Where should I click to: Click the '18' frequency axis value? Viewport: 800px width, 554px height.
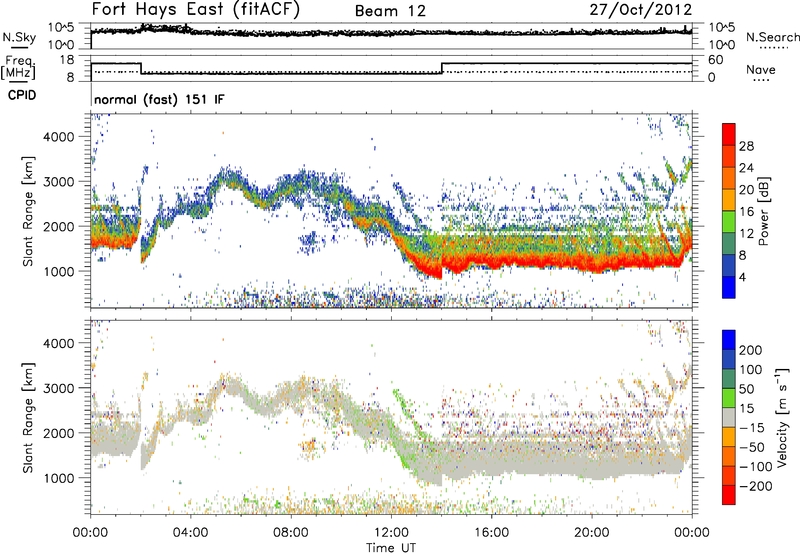point(67,60)
